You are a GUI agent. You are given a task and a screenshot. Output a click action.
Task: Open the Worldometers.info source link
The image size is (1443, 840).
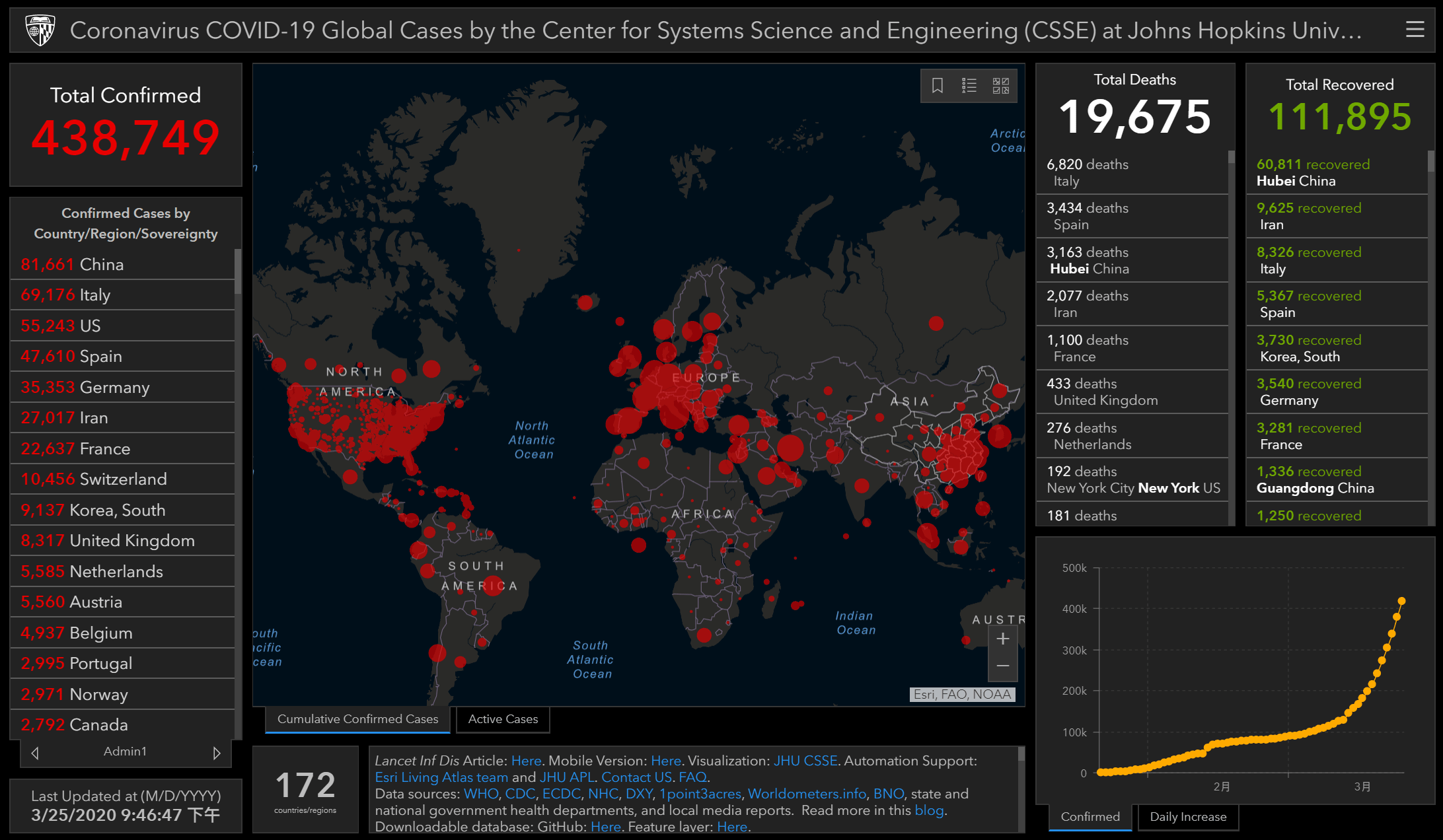(x=807, y=794)
